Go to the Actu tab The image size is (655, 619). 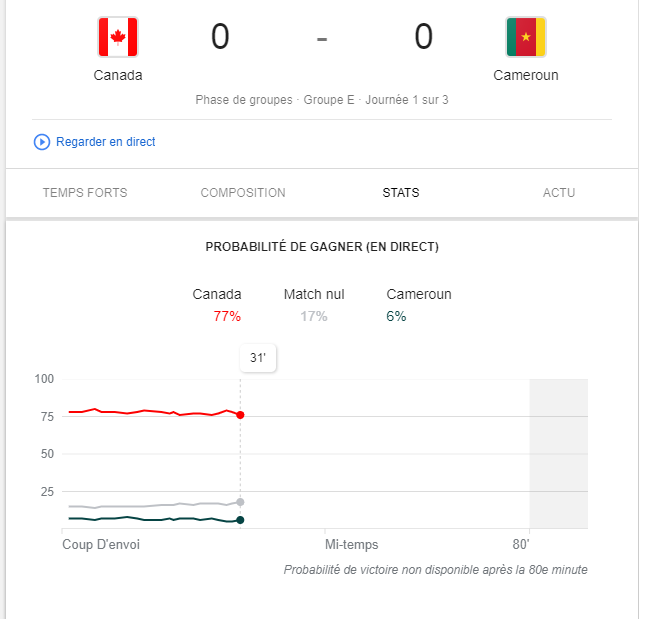click(559, 193)
